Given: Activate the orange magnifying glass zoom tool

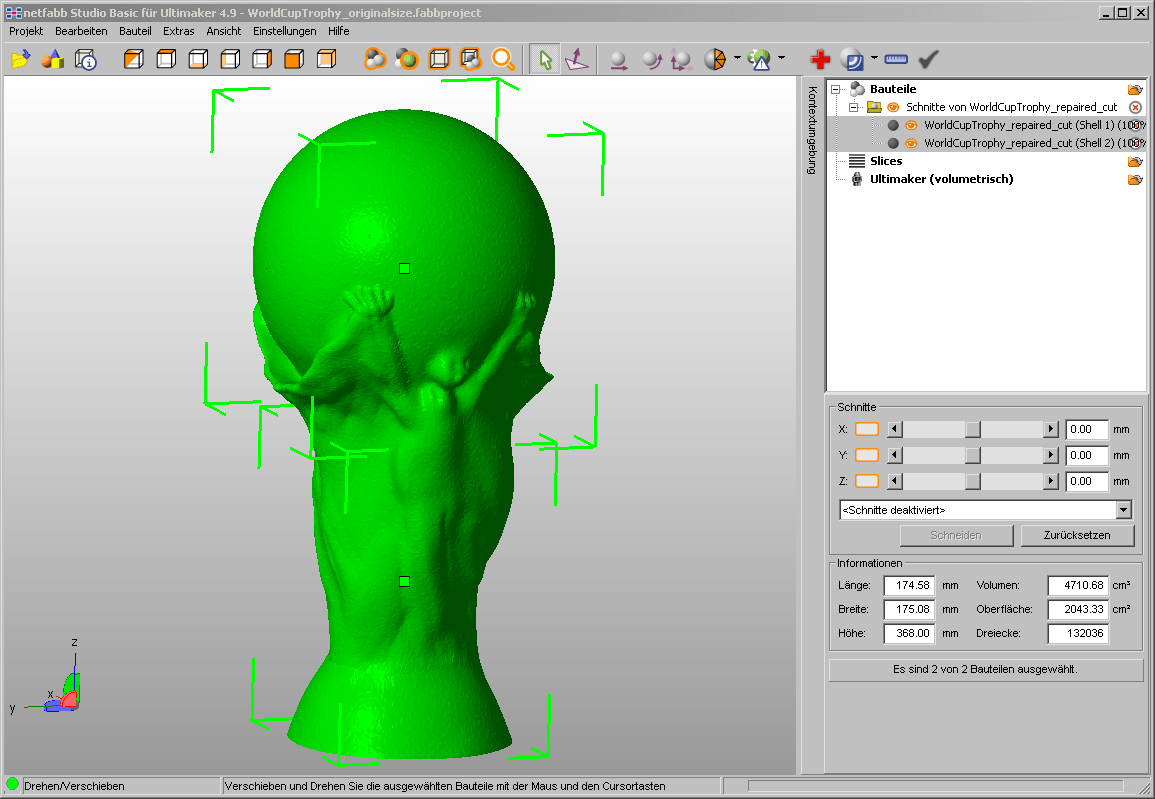Looking at the screenshot, I should click(x=503, y=59).
